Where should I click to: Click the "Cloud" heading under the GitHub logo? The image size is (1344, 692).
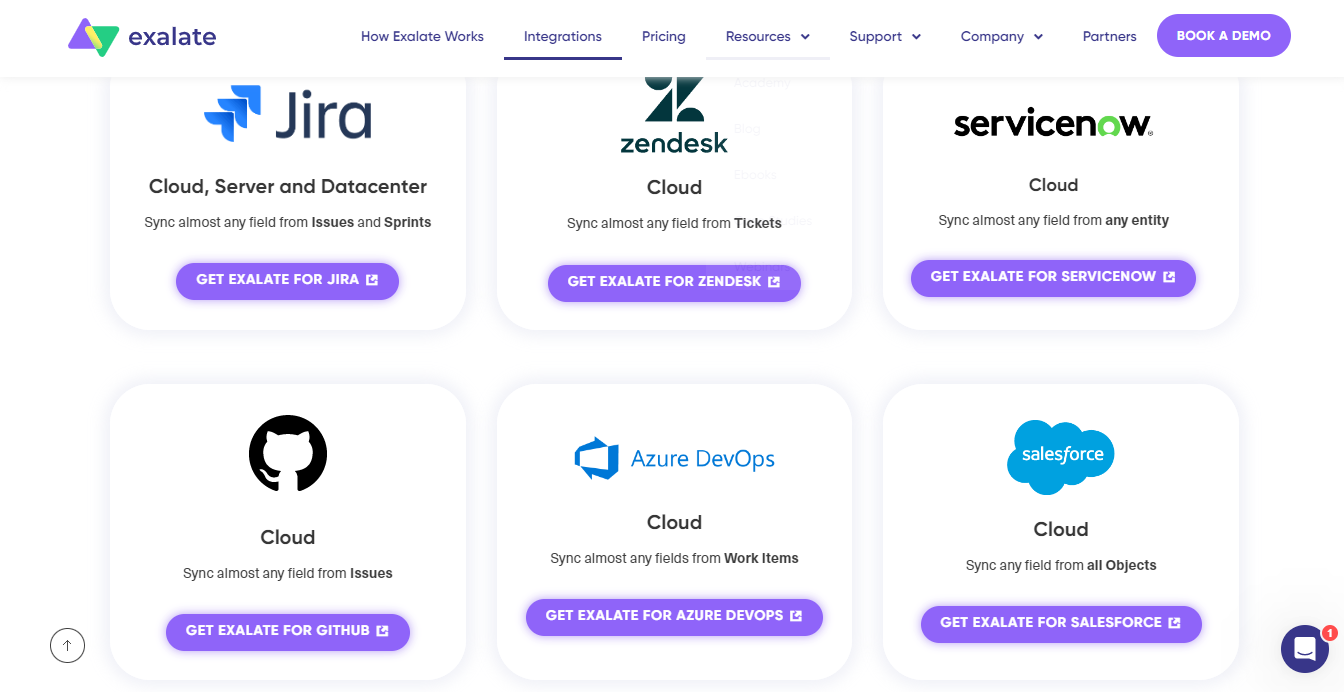point(288,537)
